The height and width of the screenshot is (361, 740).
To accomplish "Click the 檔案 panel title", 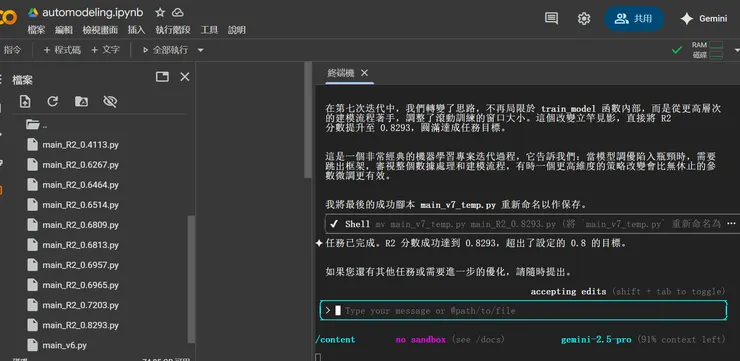I will (22, 80).
